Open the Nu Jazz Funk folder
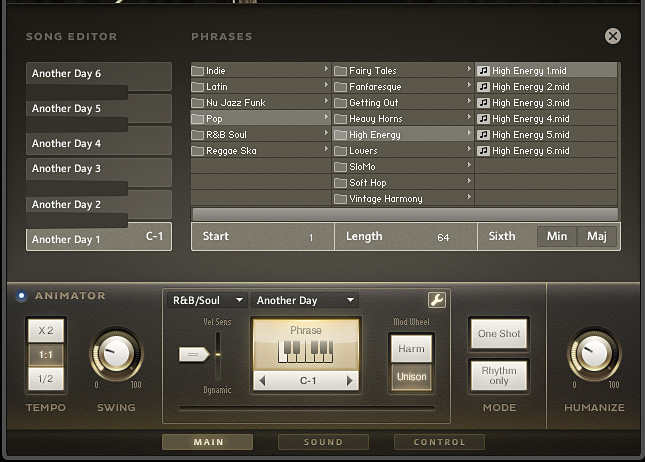Screen dimensions: 645x462 tap(236, 103)
